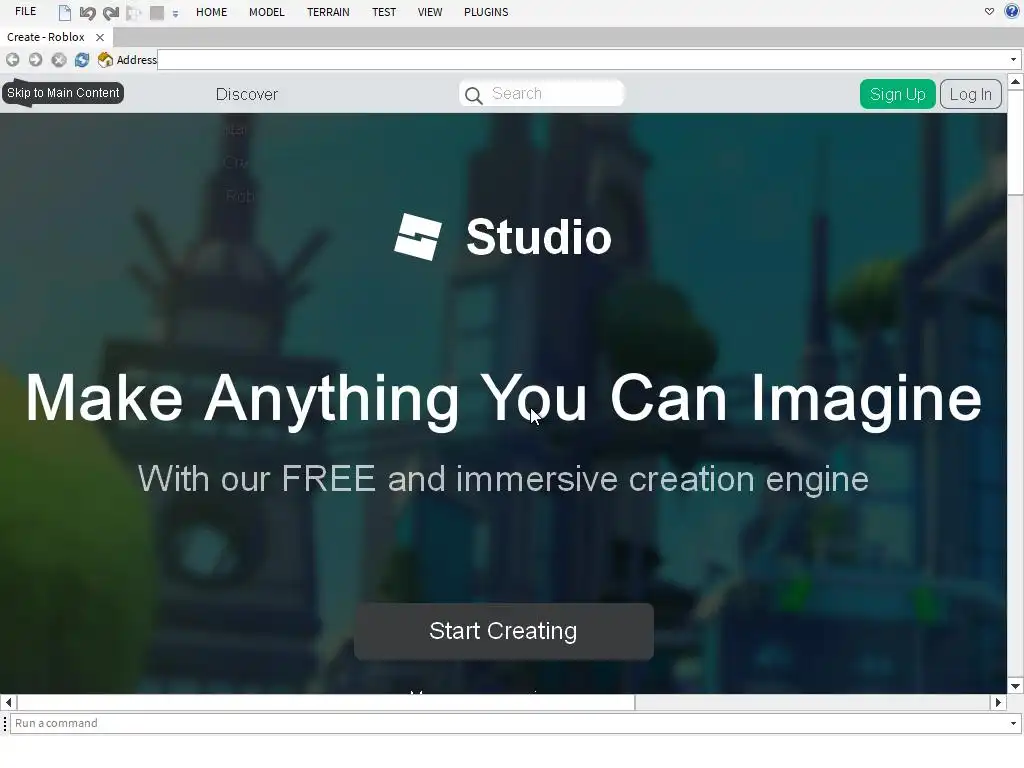Click the New file icon
The width and height of the screenshot is (1024, 768).
[x=65, y=12]
